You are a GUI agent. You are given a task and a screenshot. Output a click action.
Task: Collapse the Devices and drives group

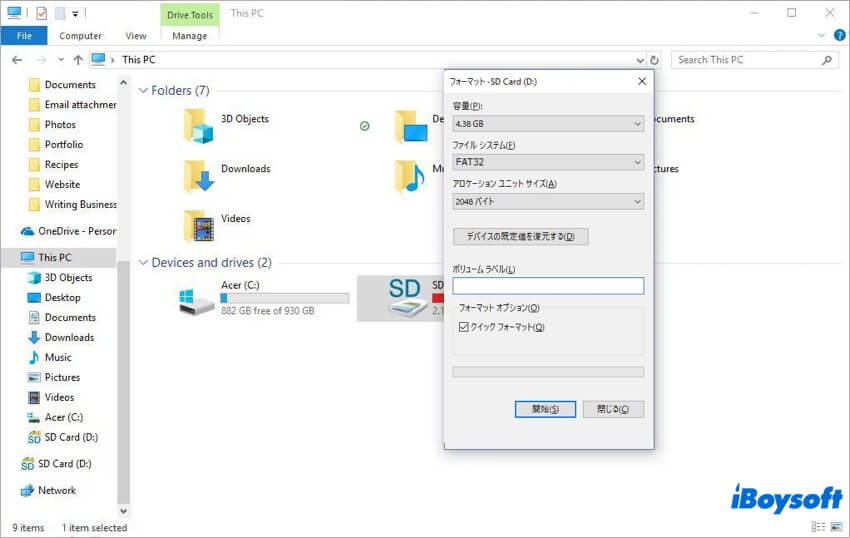(143, 262)
